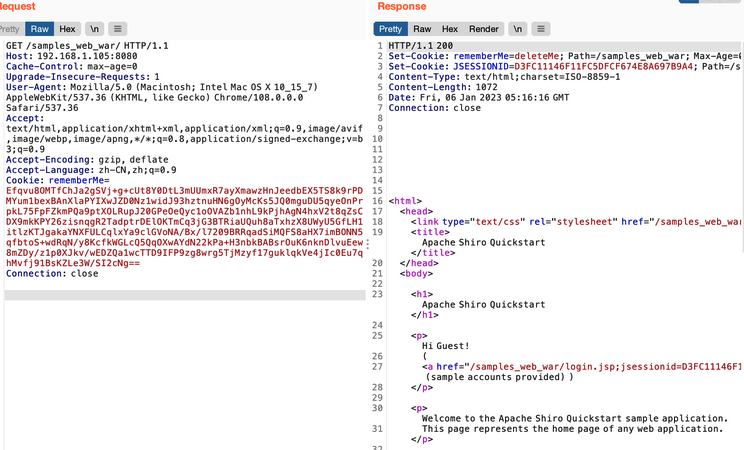Select Pretty tab in Response pane
Viewport: 744px width, 450px height.
pyautogui.click(x=391, y=29)
